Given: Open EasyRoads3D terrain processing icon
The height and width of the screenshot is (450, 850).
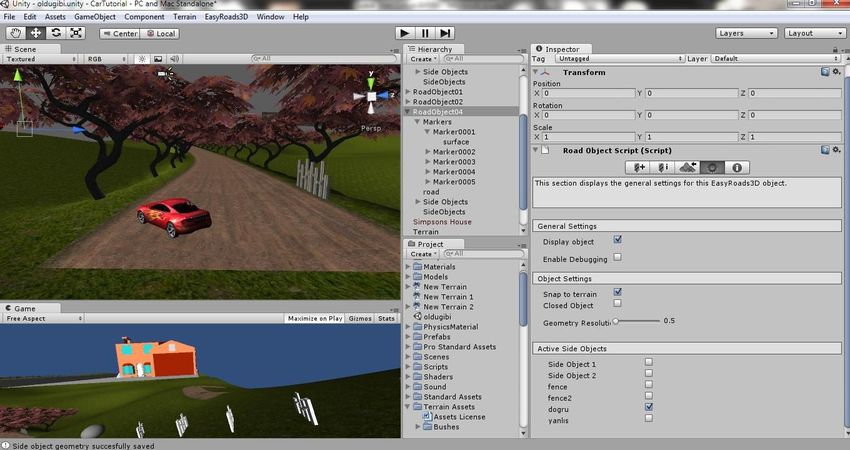Looking at the screenshot, I should point(687,167).
